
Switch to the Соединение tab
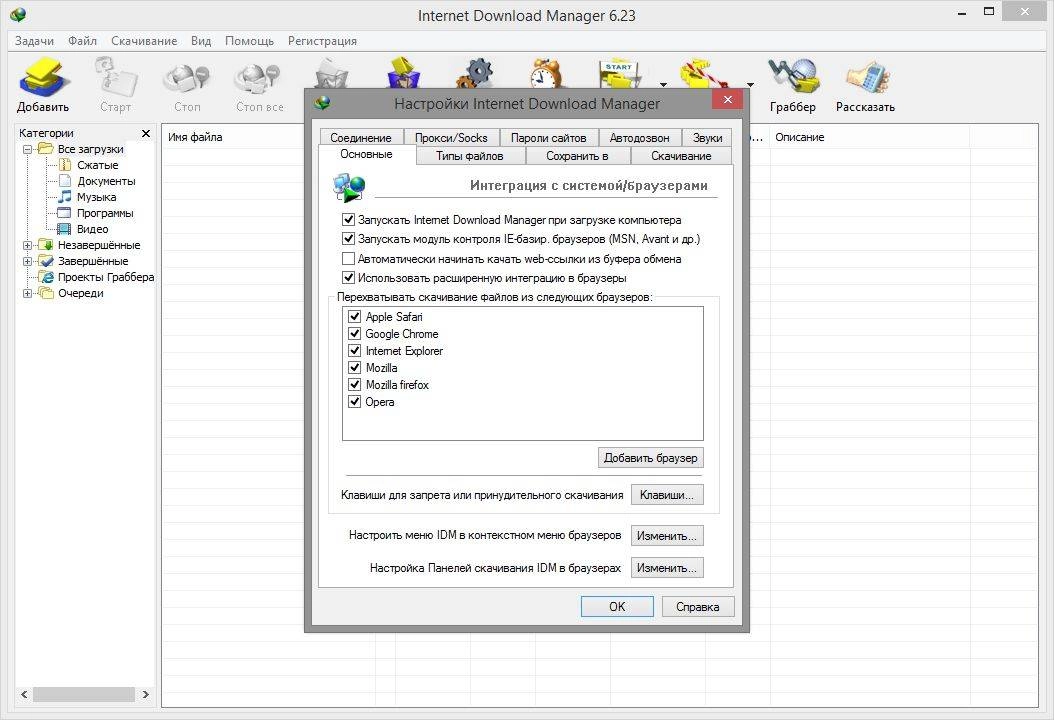point(361,137)
